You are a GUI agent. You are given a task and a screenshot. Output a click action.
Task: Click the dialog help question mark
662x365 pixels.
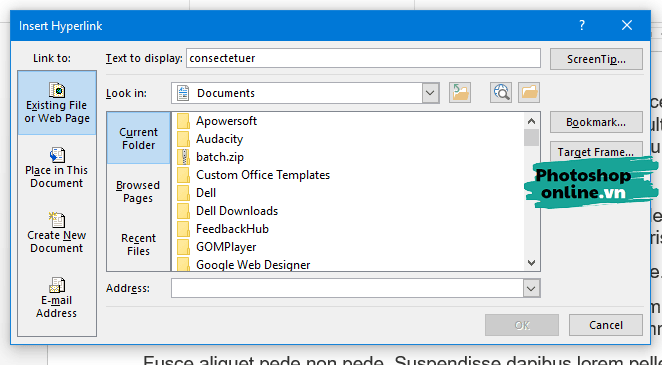pos(582,25)
